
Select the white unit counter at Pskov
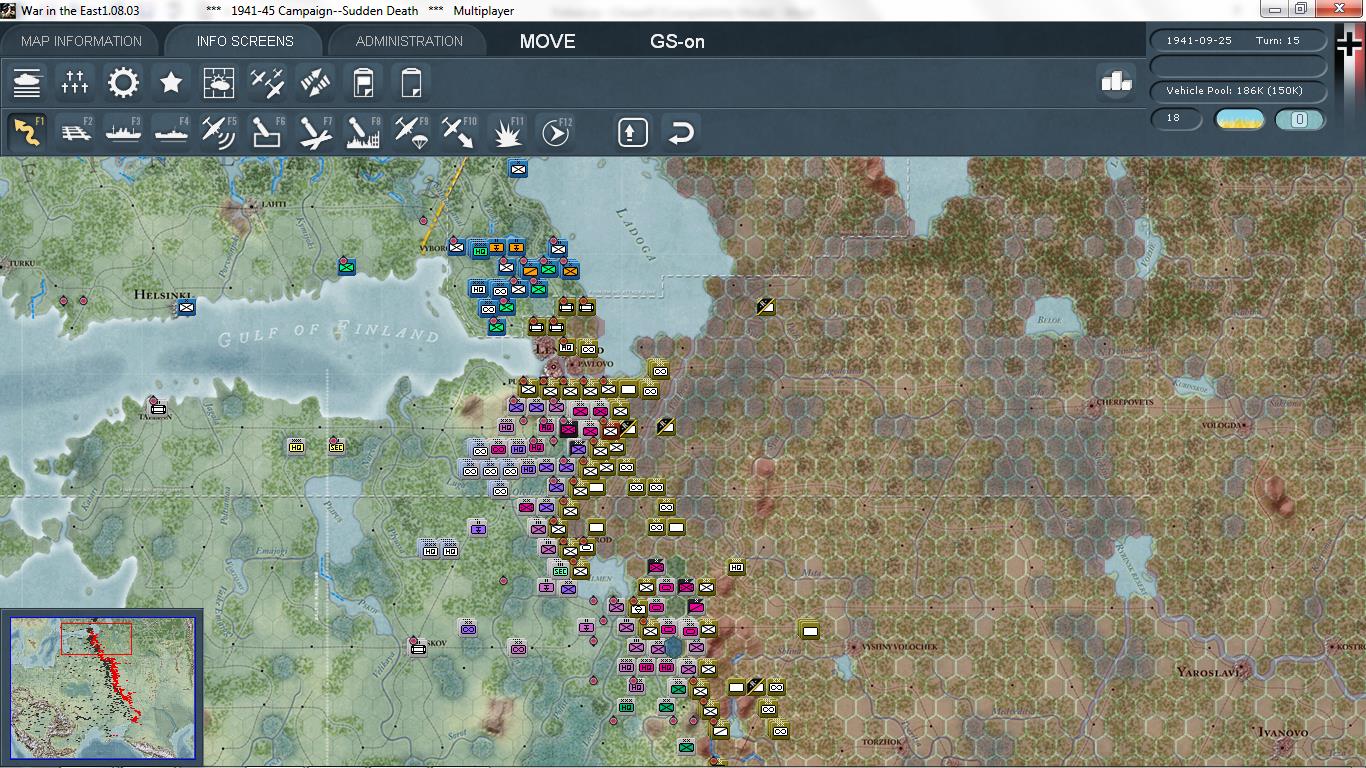pos(419,647)
